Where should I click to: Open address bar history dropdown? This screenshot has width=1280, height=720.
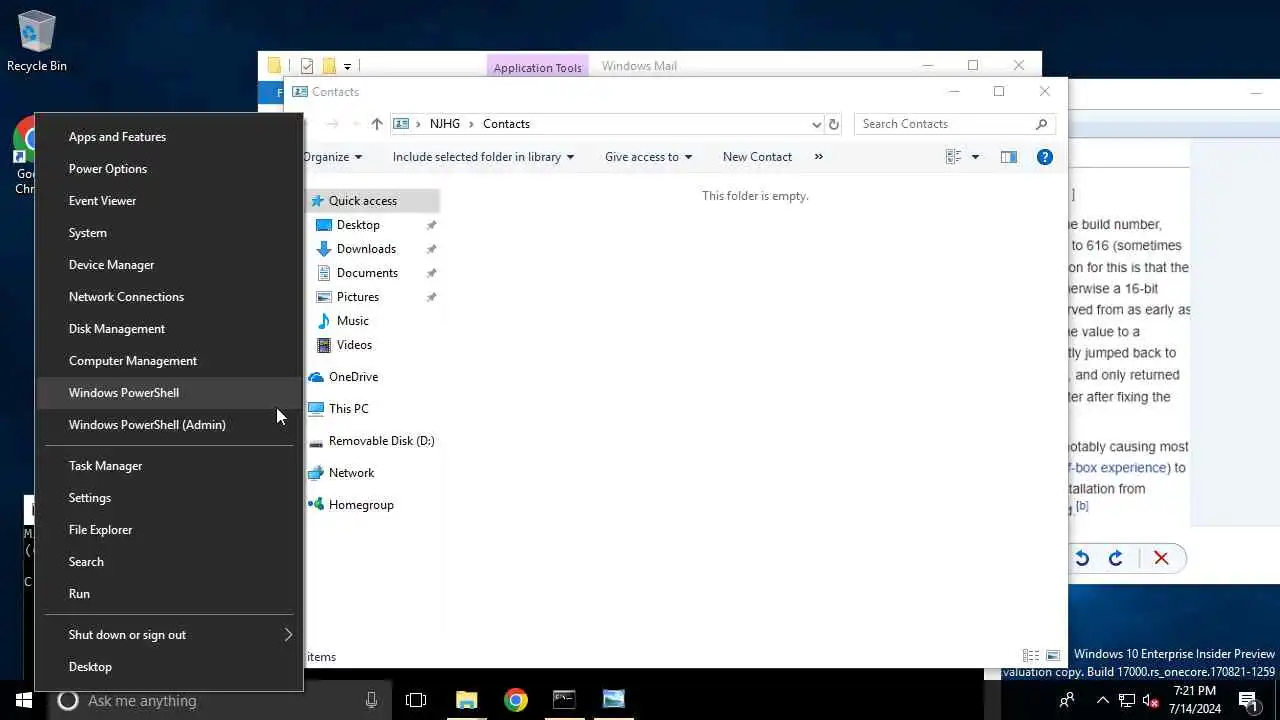[817, 124]
